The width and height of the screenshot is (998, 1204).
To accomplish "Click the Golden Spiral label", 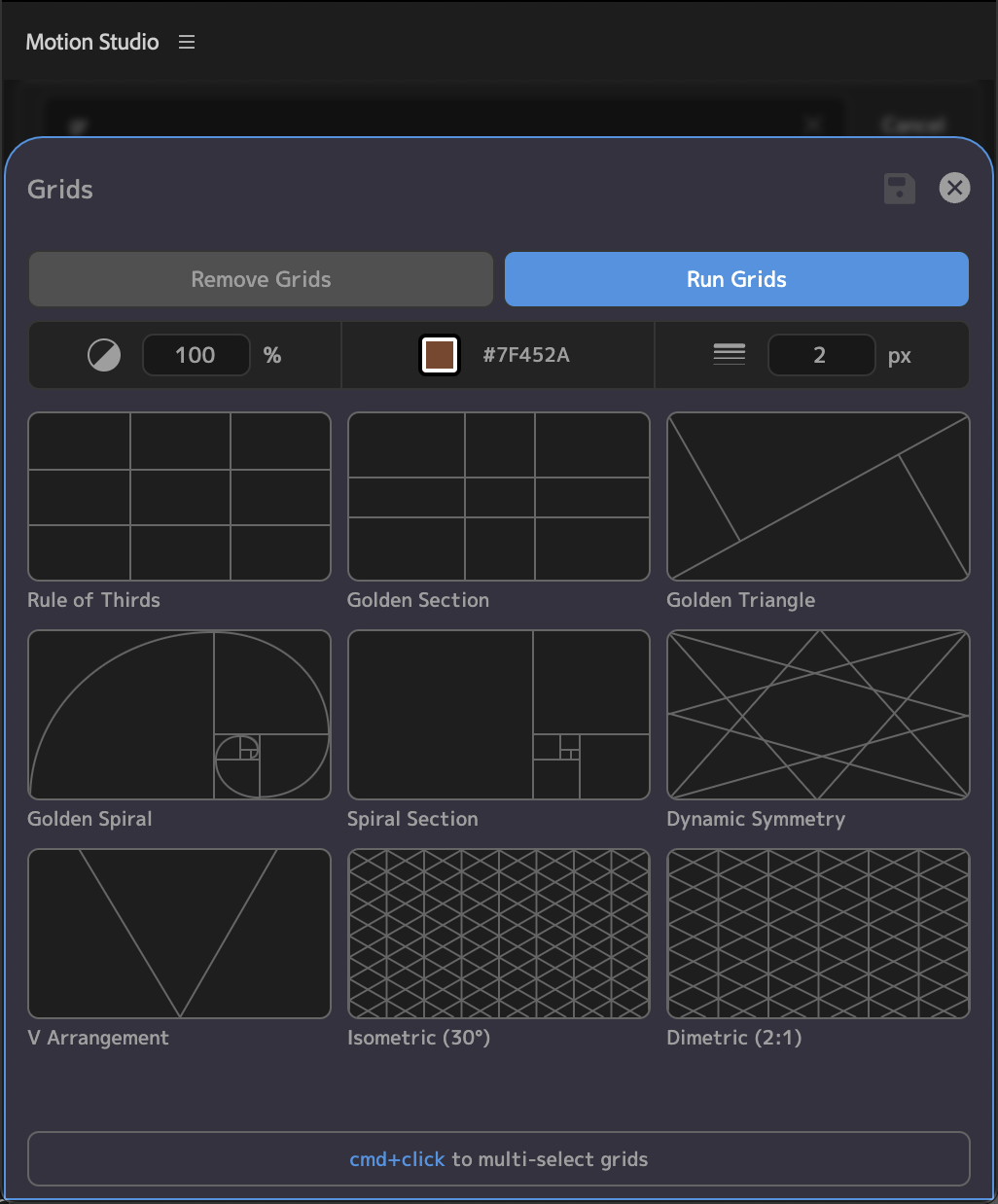I will click(x=89, y=819).
